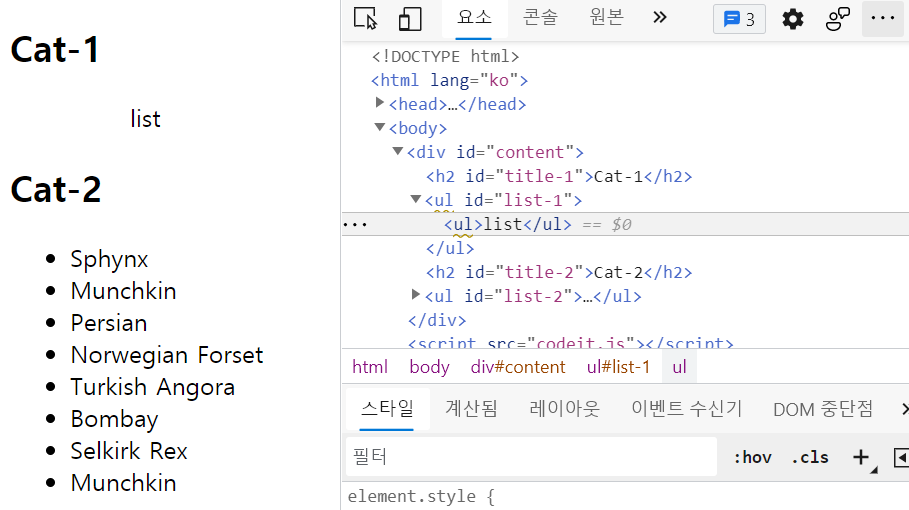This screenshot has width=909, height=510.
Task: Add new style rule plus button
Action: tap(861, 457)
